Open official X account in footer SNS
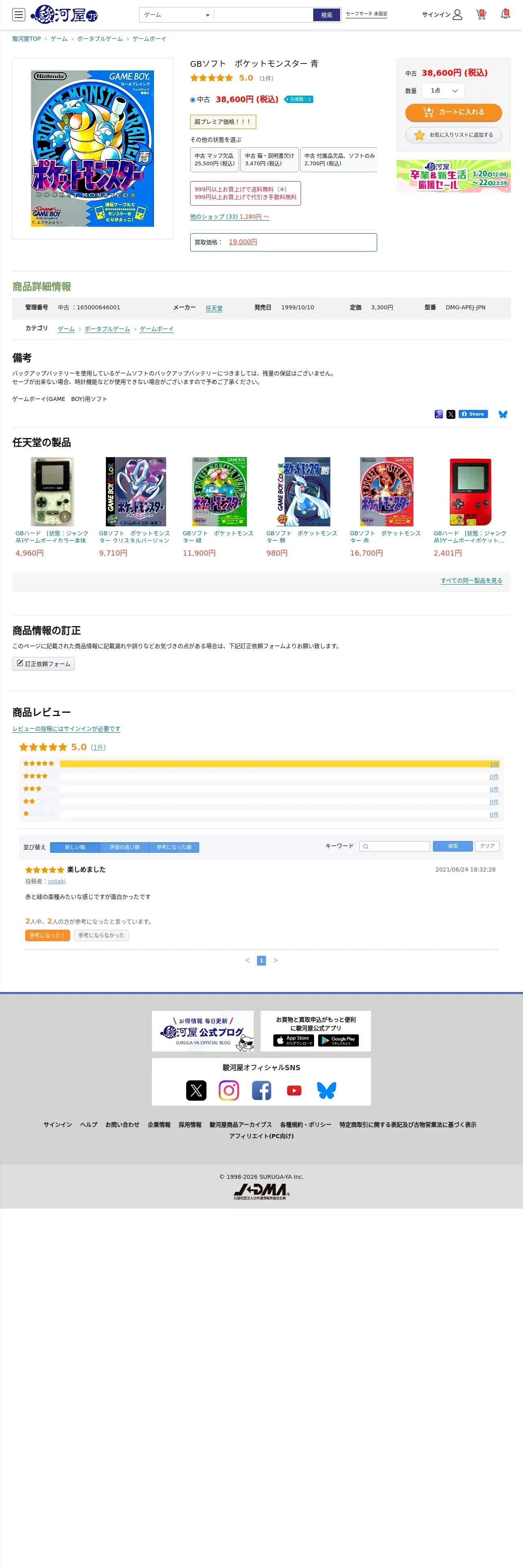523x1568 pixels. pyautogui.click(x=196, y=1090)
